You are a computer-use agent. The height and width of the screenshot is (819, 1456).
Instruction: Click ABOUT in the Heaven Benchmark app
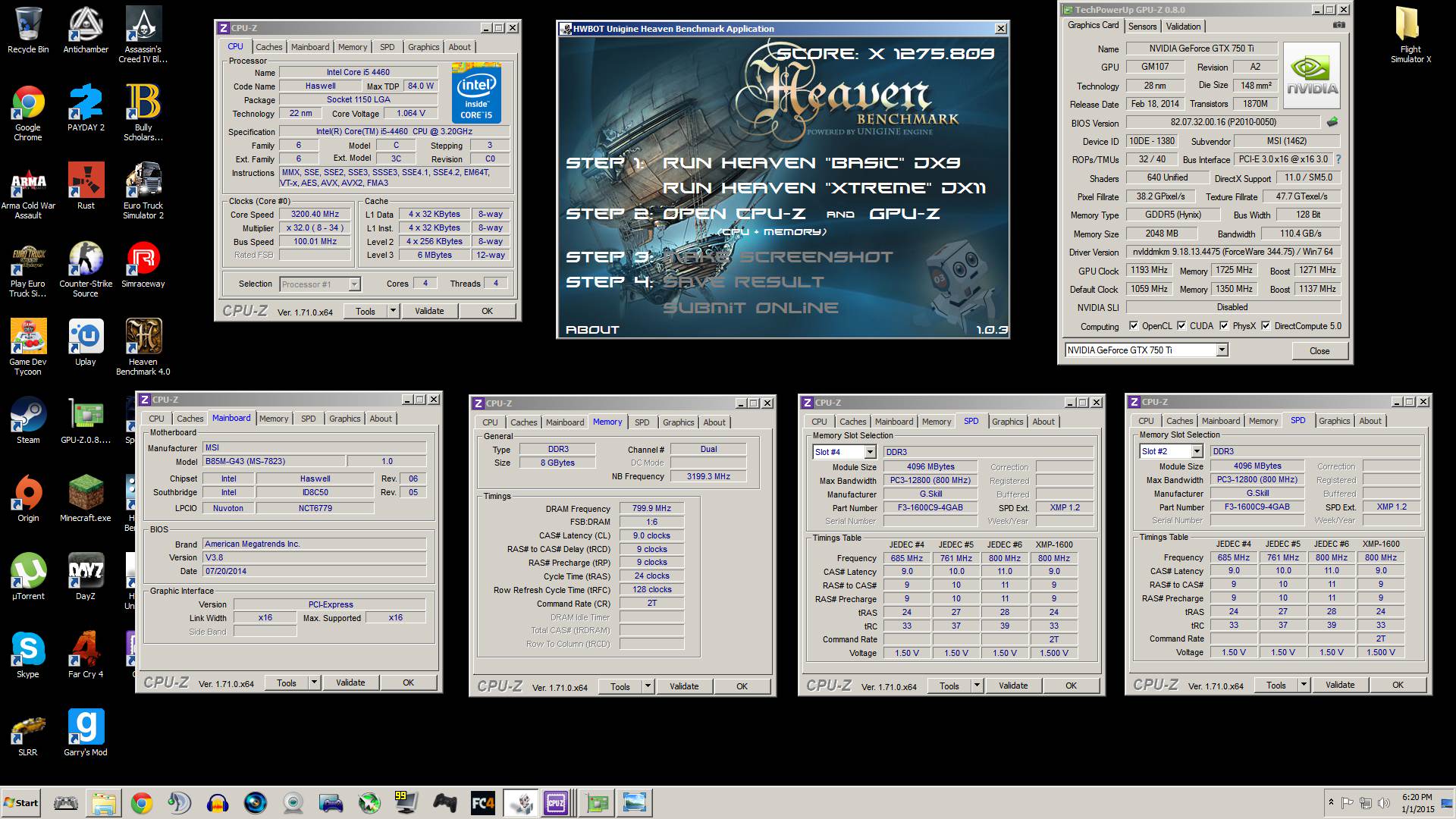[592, 330]
